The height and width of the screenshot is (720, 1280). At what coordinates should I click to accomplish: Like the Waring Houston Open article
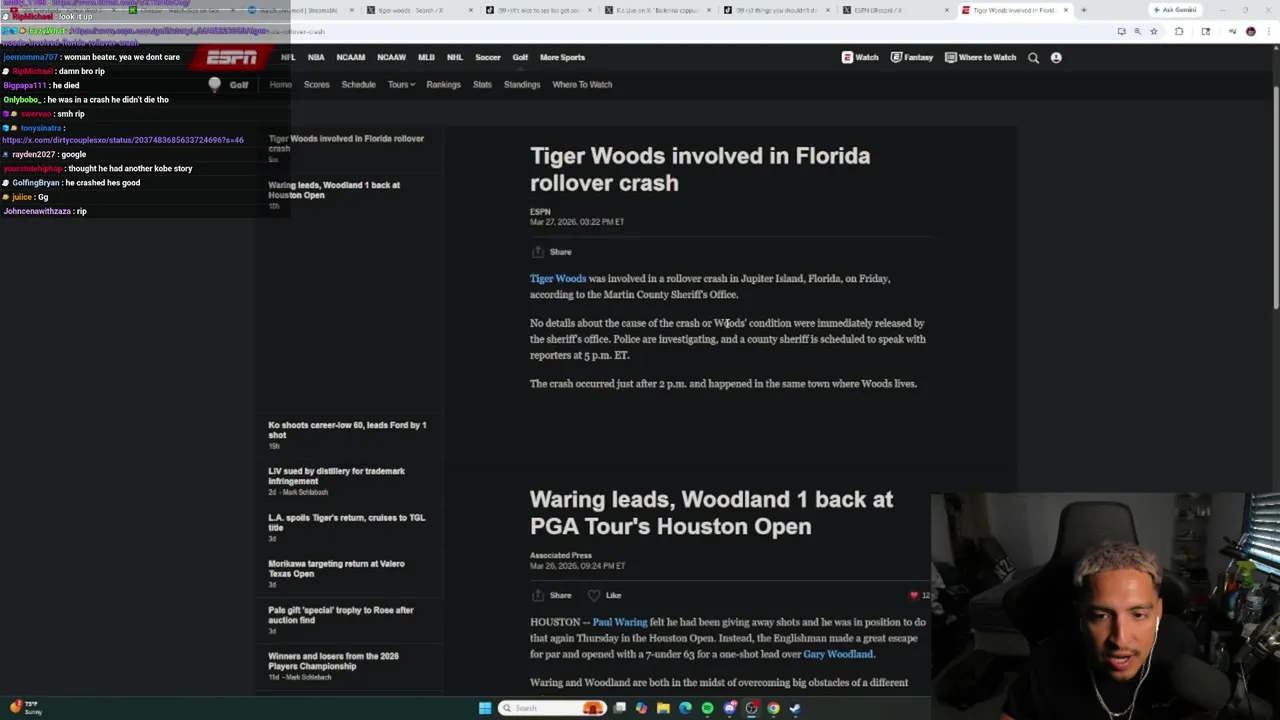pyautogui.click(x=605, y=595)
